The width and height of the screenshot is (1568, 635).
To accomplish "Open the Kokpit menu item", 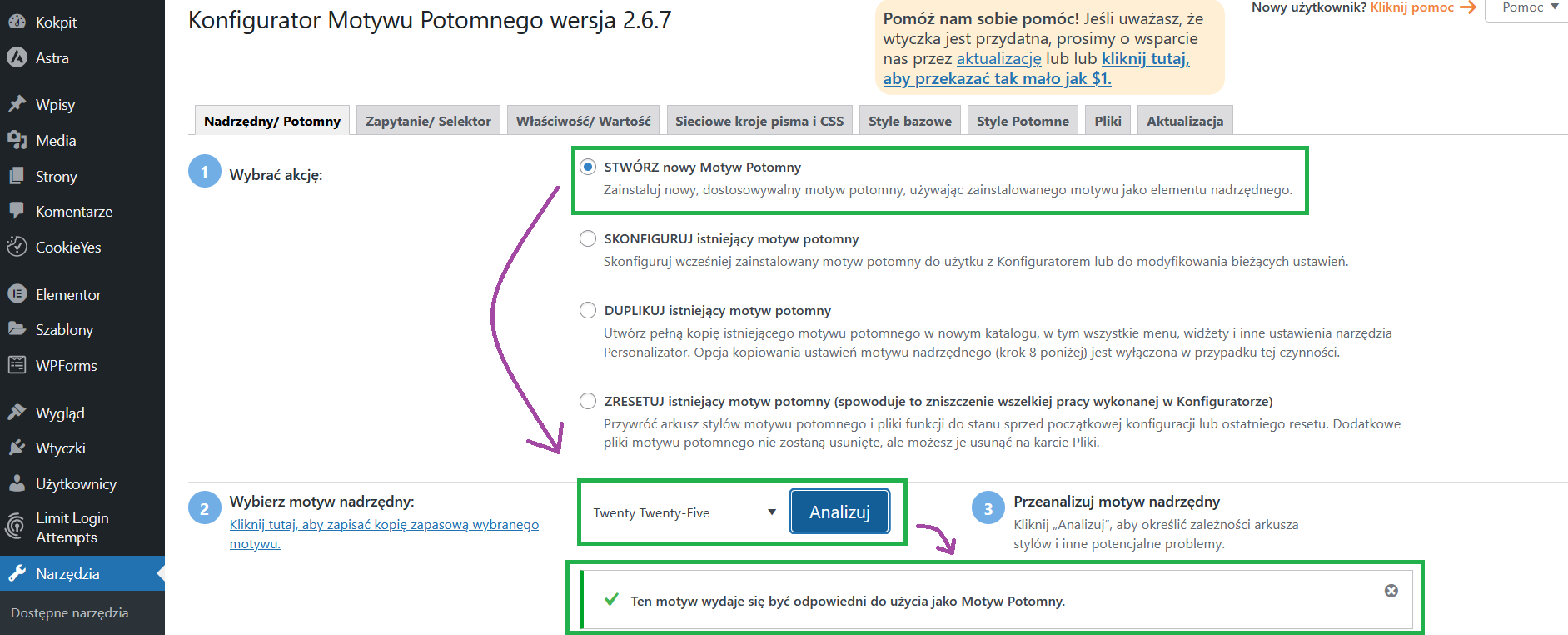I will click(56, 22).
